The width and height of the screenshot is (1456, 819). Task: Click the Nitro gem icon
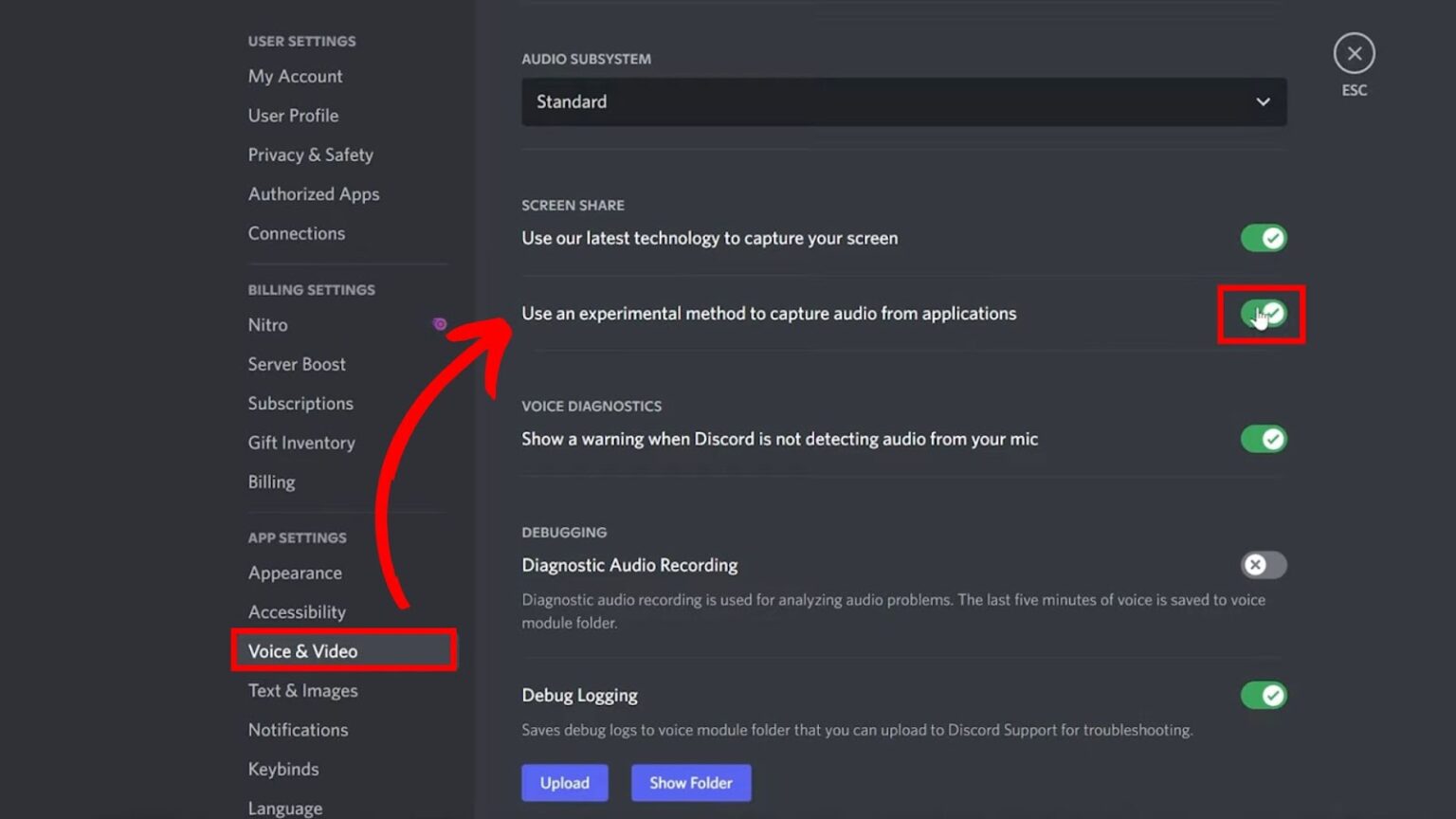(x=439, y=323)
